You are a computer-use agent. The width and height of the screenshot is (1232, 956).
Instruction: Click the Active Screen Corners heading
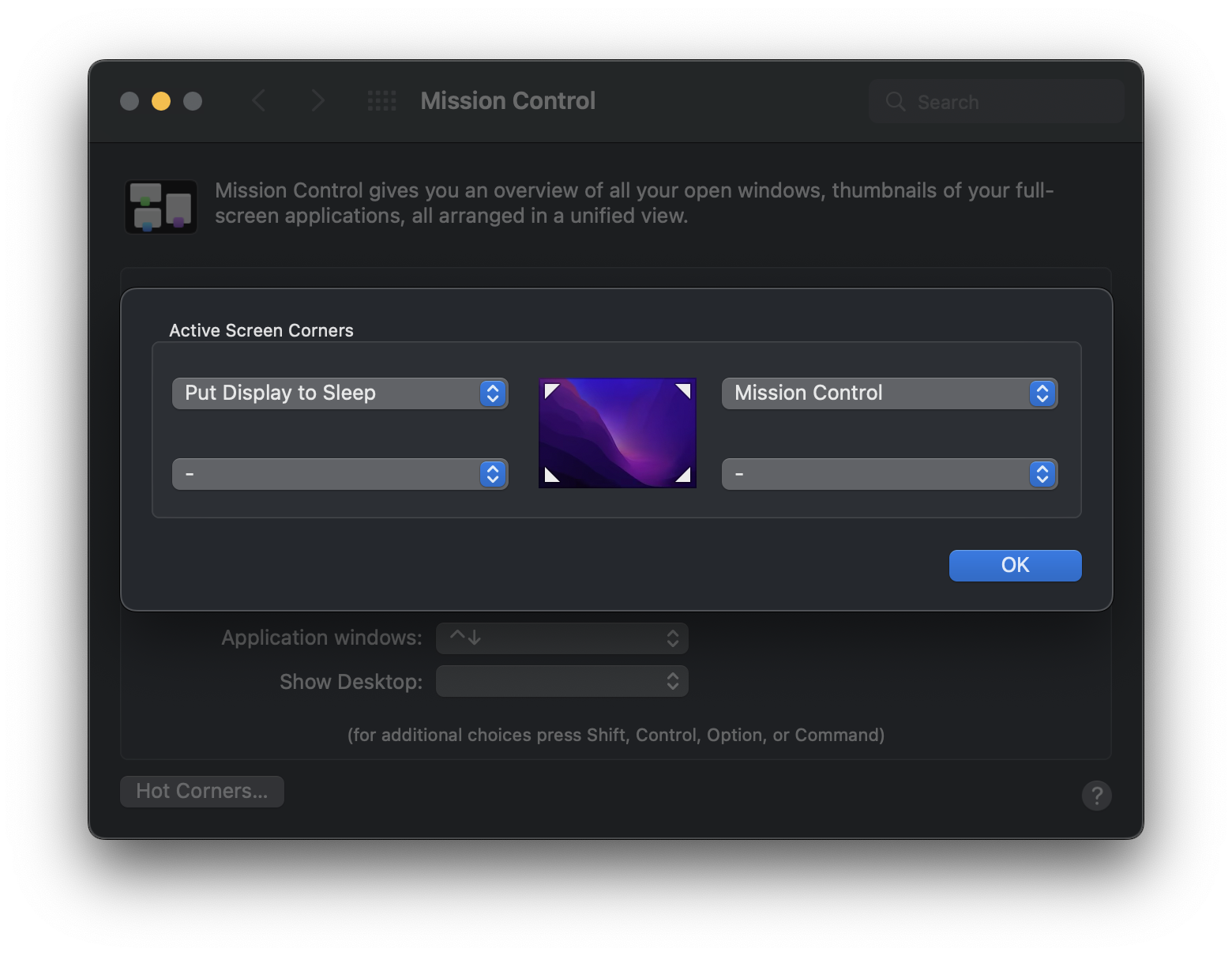tap(261, 330)
